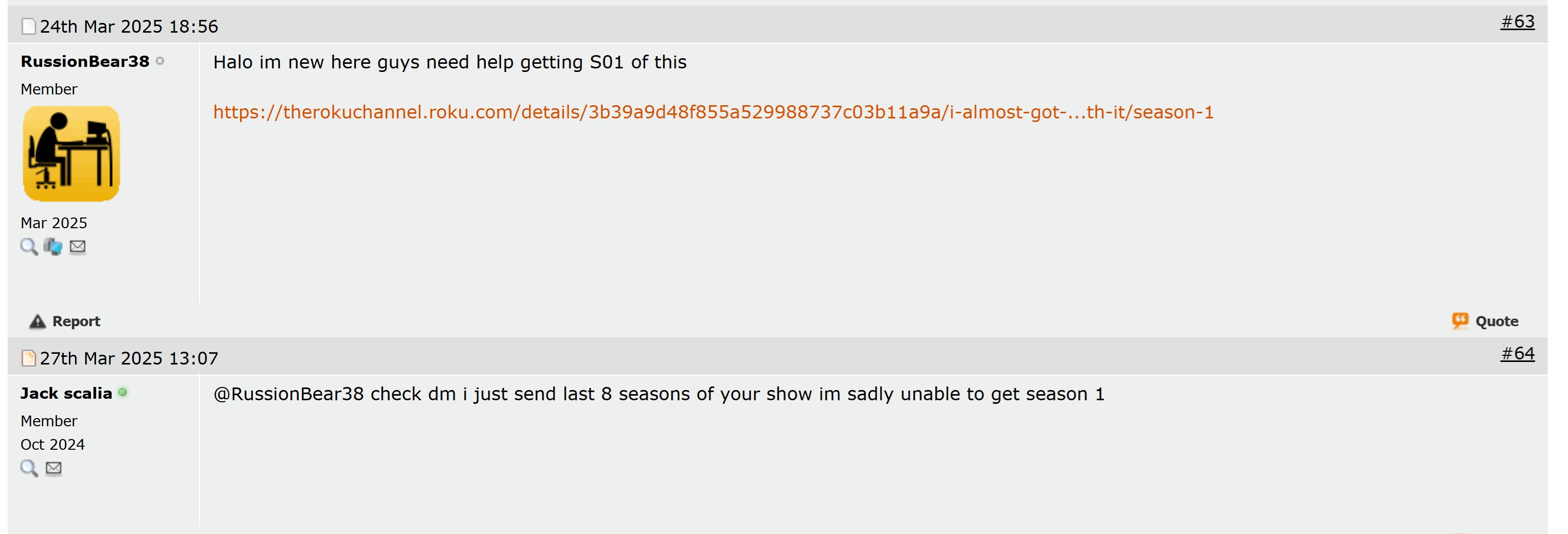This screenshot has height=534, width=1568.
Task: Open the #63 post permalink
Action: pyautogui.click(x=1517, y=22)
